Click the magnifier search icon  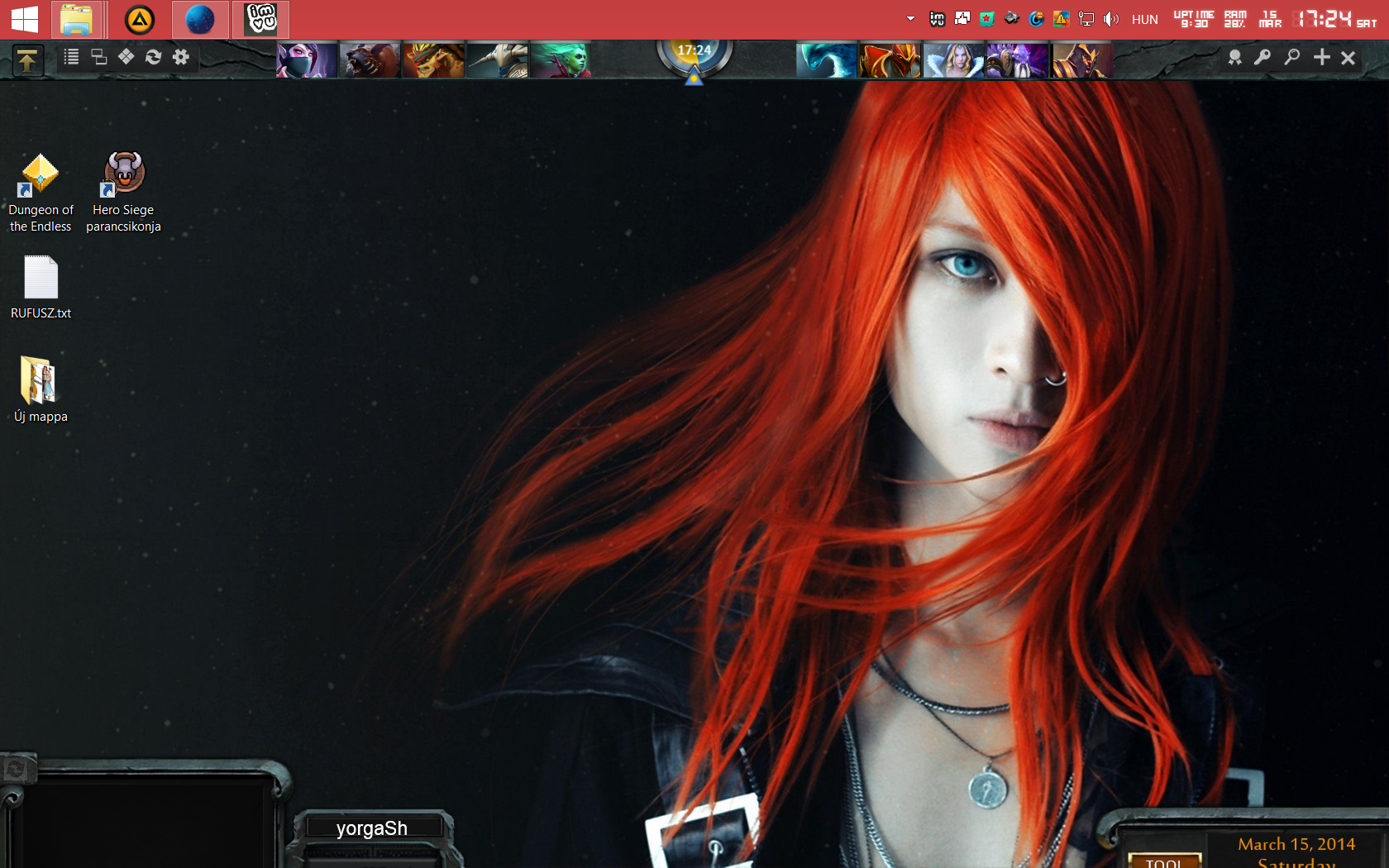click(x=1291, y=57)
